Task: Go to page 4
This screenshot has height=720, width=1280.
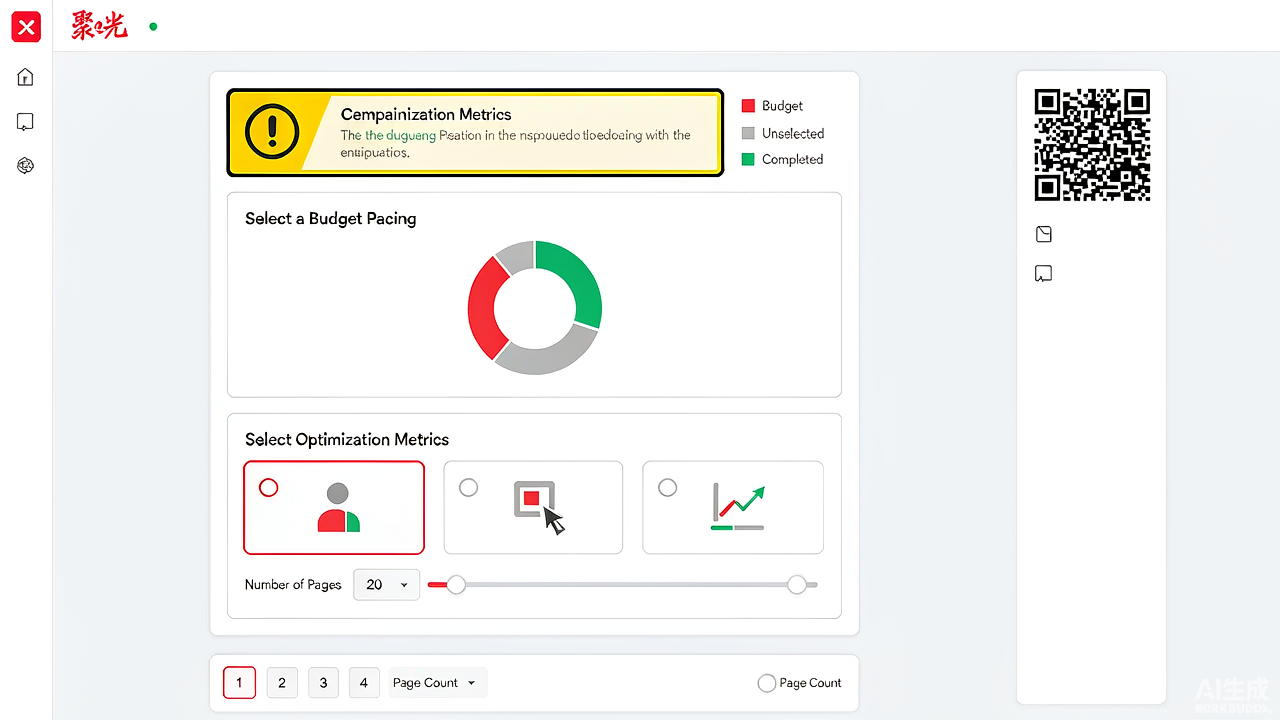Action: pyautogui.click(x=364, y=683)
